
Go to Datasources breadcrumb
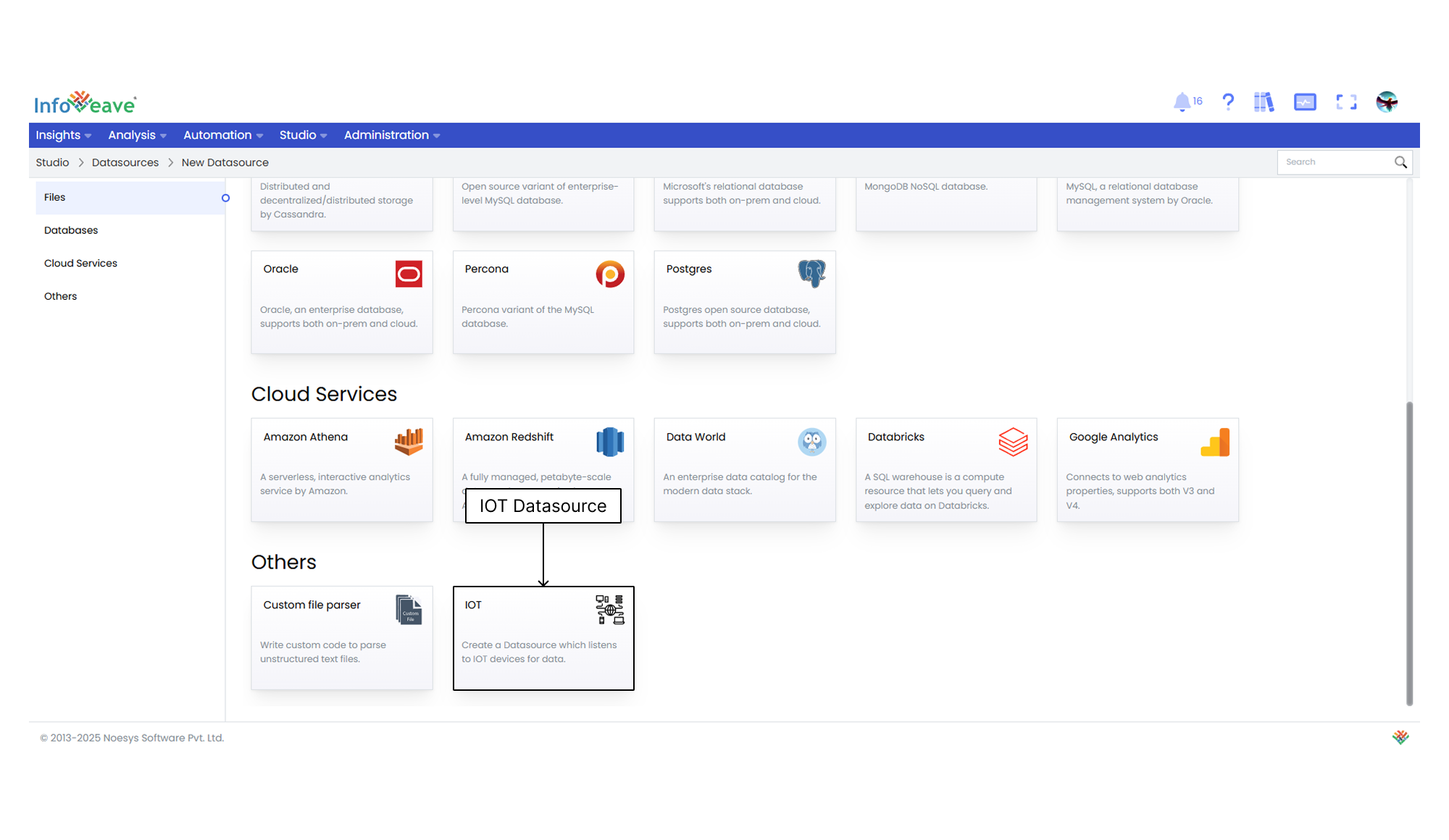pos(125,163)
